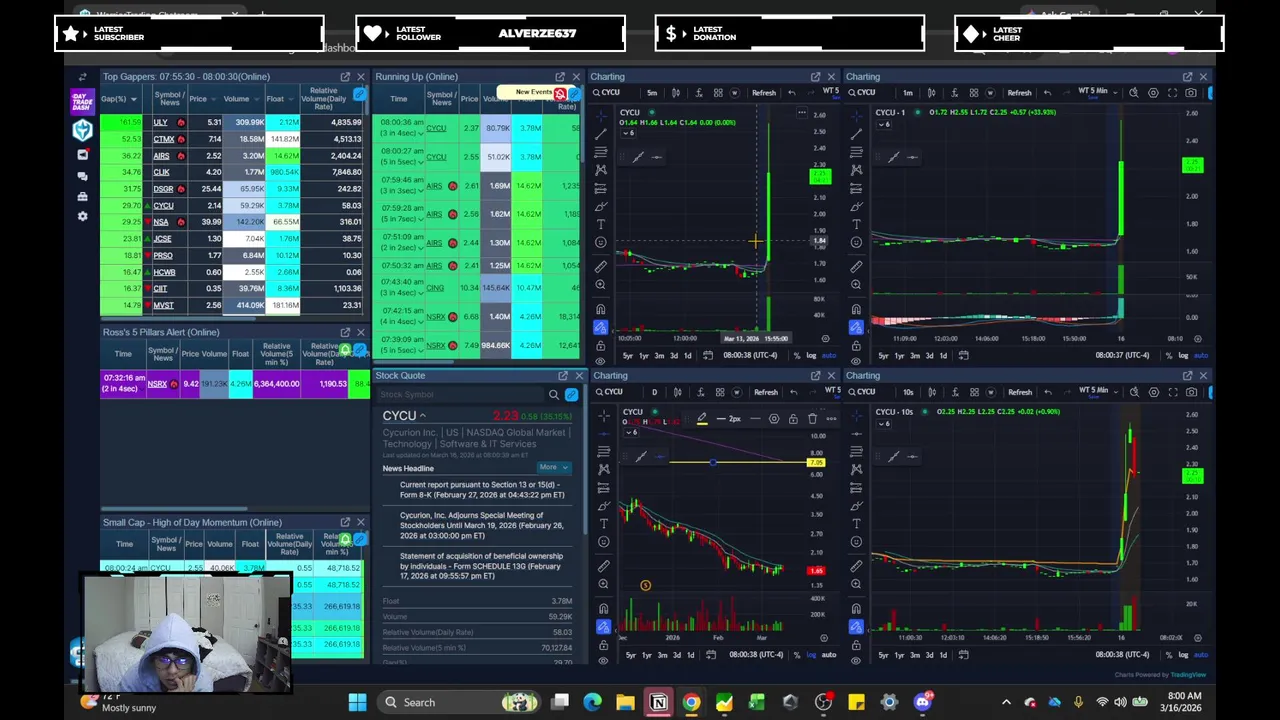This screenshot has width=1280, height=720.
Task: Pop out the Top Gappers panel
Action: click(x=345, y=77)
